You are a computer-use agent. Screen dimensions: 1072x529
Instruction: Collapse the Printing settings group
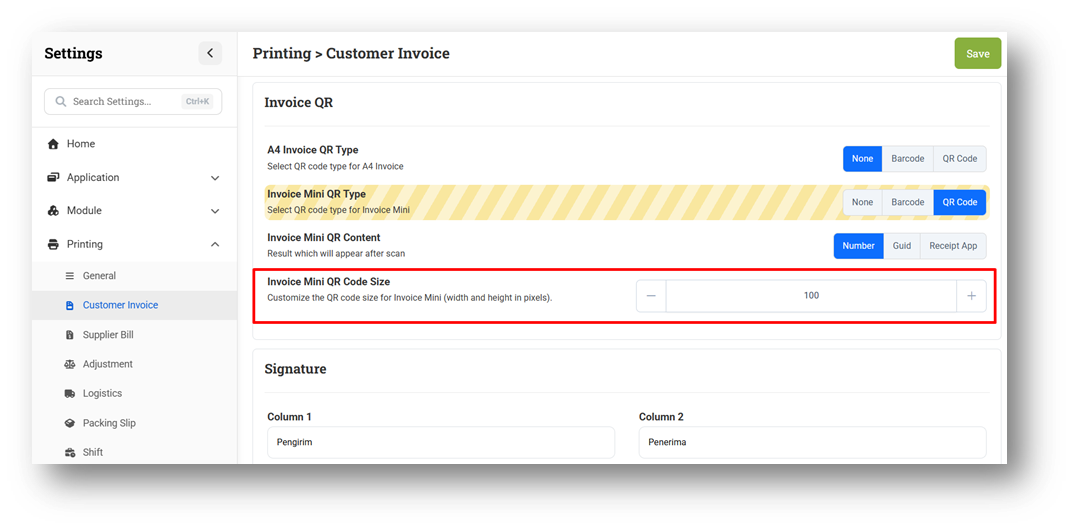point(215,244)
